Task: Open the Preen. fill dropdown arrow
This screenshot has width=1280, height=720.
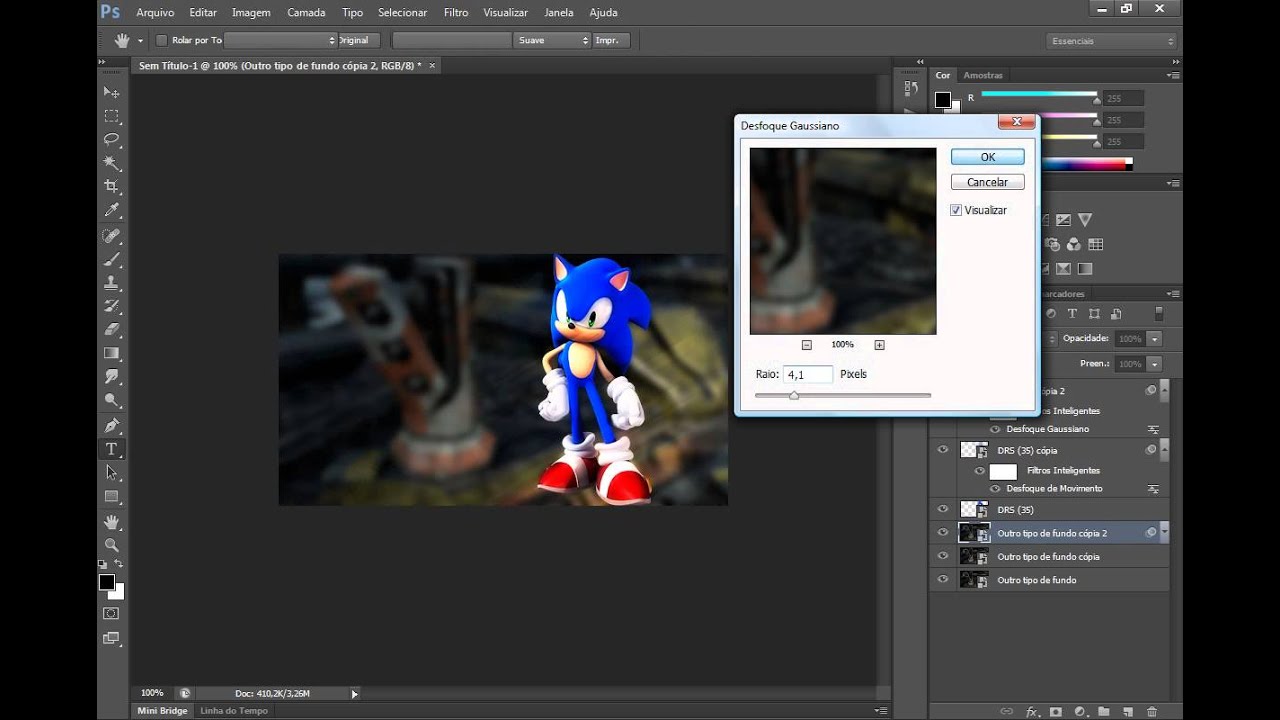Action: (x=1155, y=364)
